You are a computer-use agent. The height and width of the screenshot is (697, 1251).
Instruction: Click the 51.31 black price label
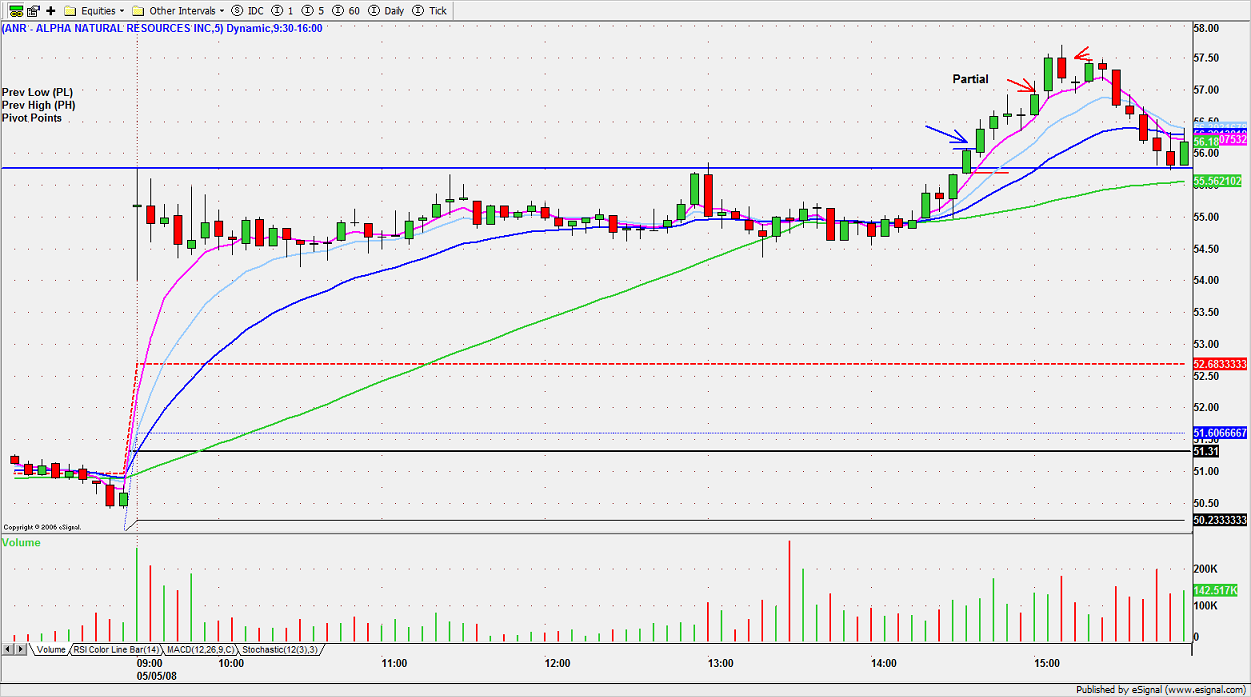click(x=1205, y=451)
